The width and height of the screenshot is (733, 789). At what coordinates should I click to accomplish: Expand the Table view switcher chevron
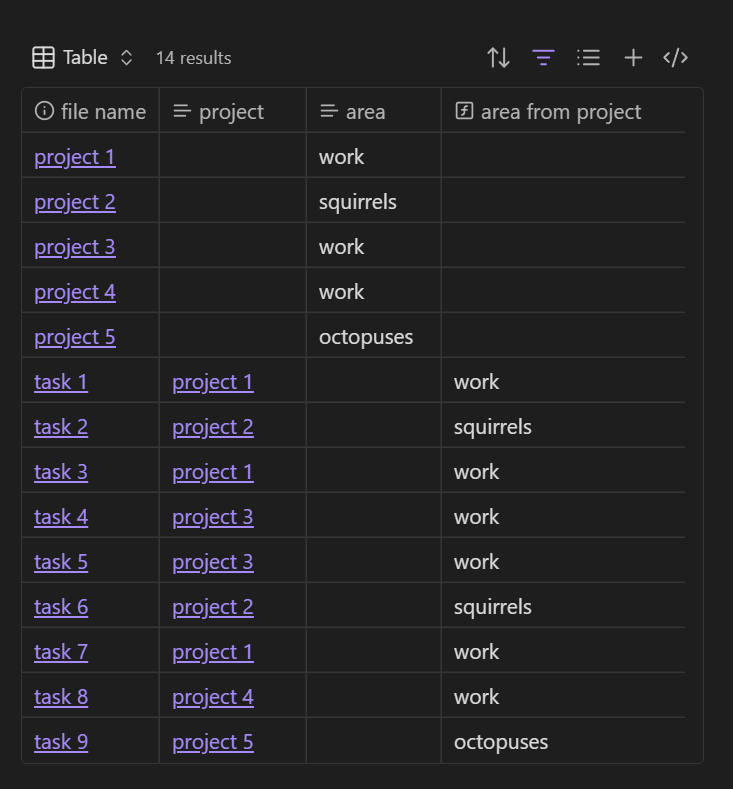[126, 58]
